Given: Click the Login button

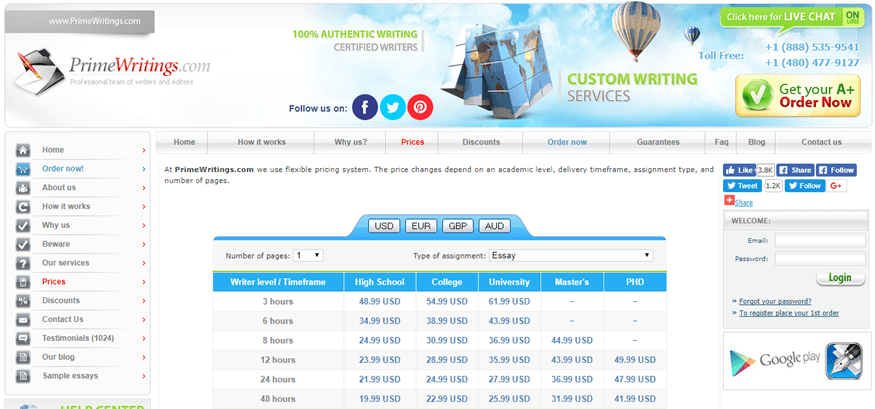Looking at the screenshot, I should pos(840,277).
